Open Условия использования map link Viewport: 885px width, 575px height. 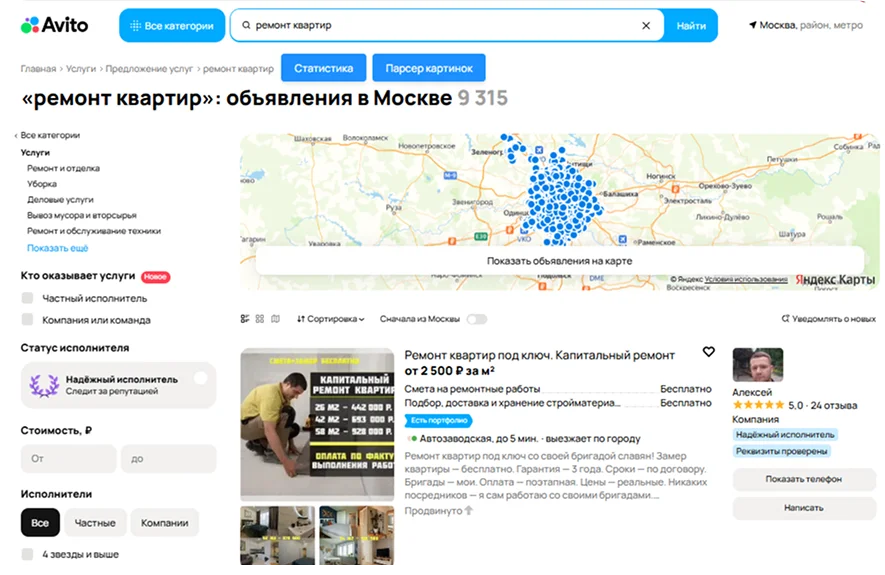tap(746, 279)
